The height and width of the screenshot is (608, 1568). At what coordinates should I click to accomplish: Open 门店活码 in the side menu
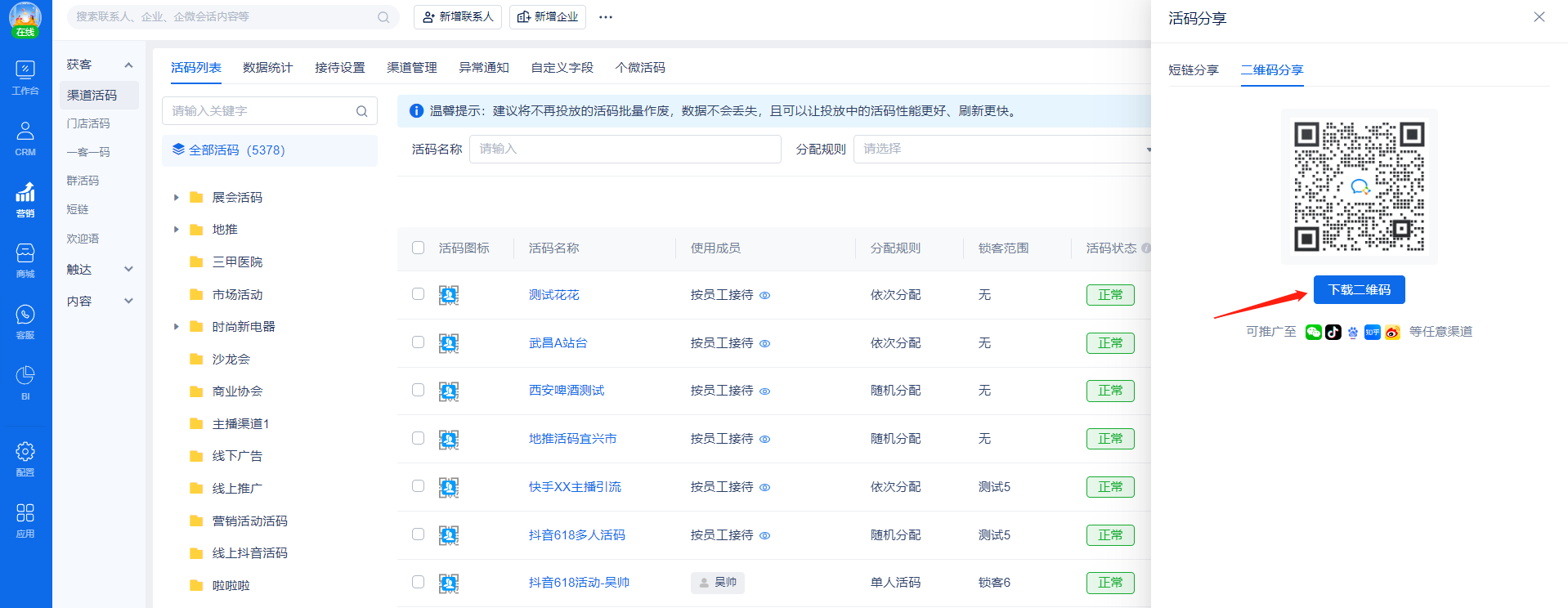coord(88,123)
